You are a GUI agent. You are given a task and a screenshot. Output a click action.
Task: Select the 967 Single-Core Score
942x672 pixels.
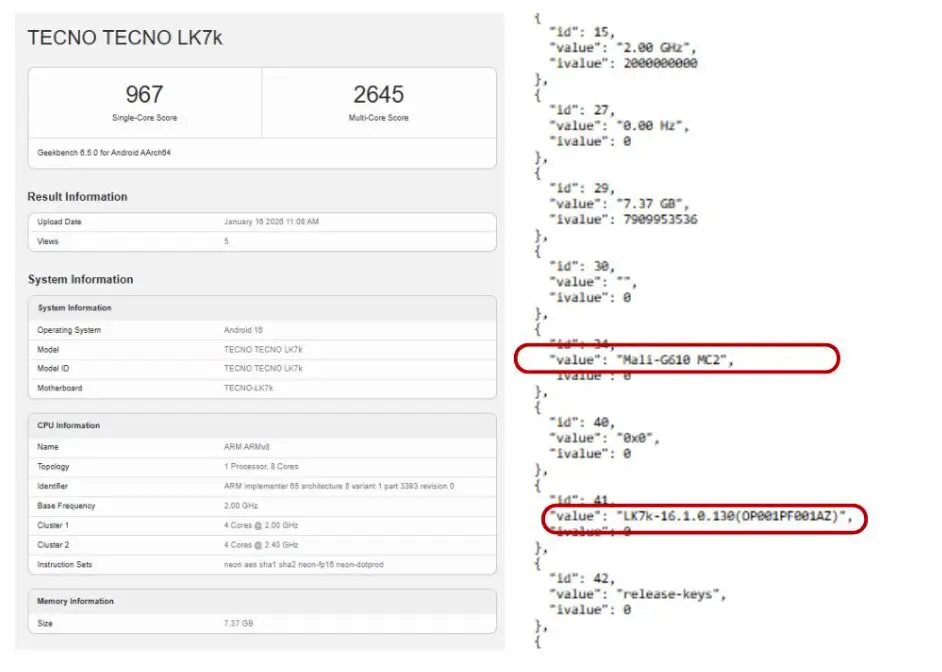[144, 95]
